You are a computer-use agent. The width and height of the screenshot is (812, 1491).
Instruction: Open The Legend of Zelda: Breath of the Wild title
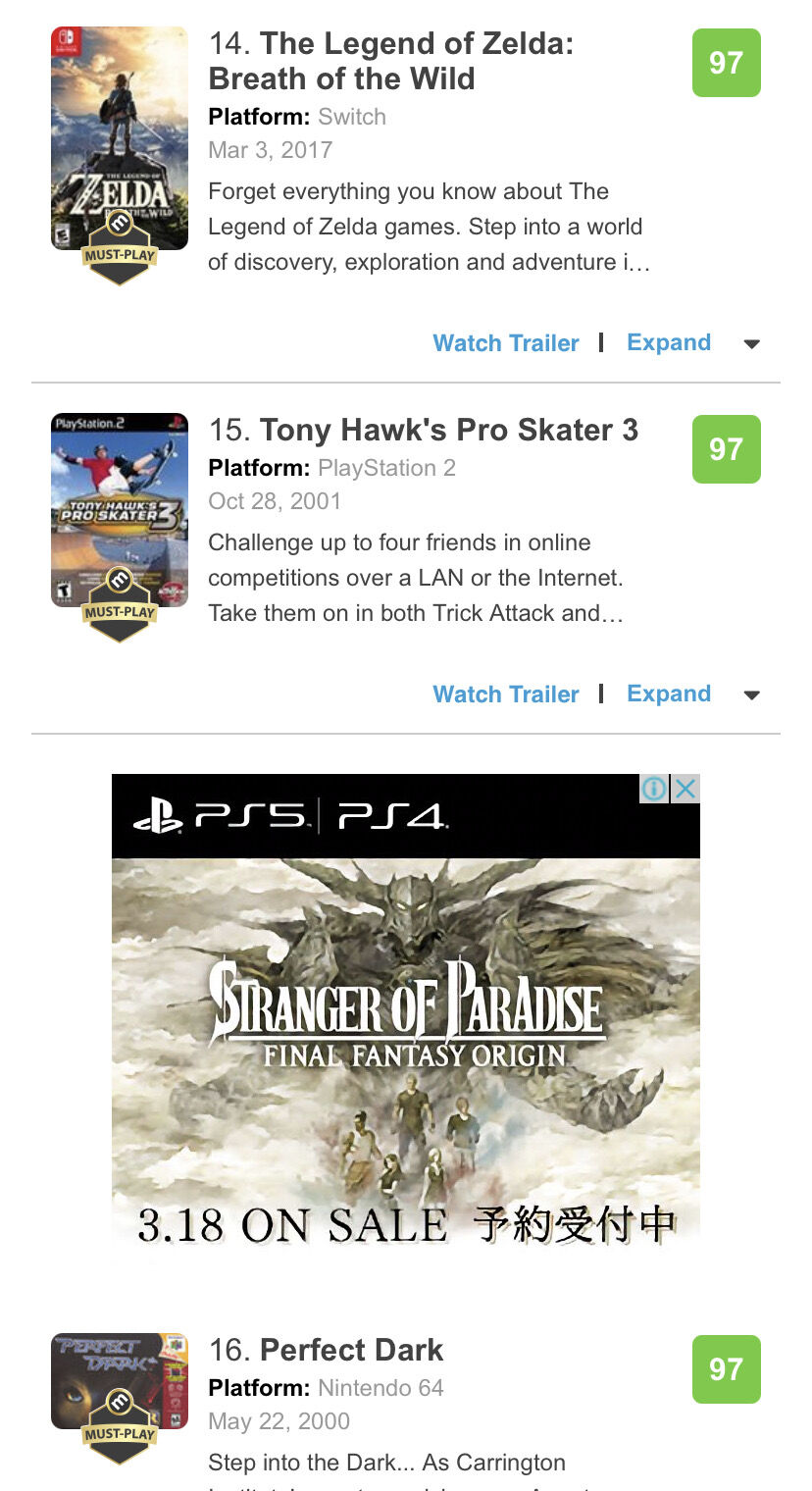tap(391, 61)
